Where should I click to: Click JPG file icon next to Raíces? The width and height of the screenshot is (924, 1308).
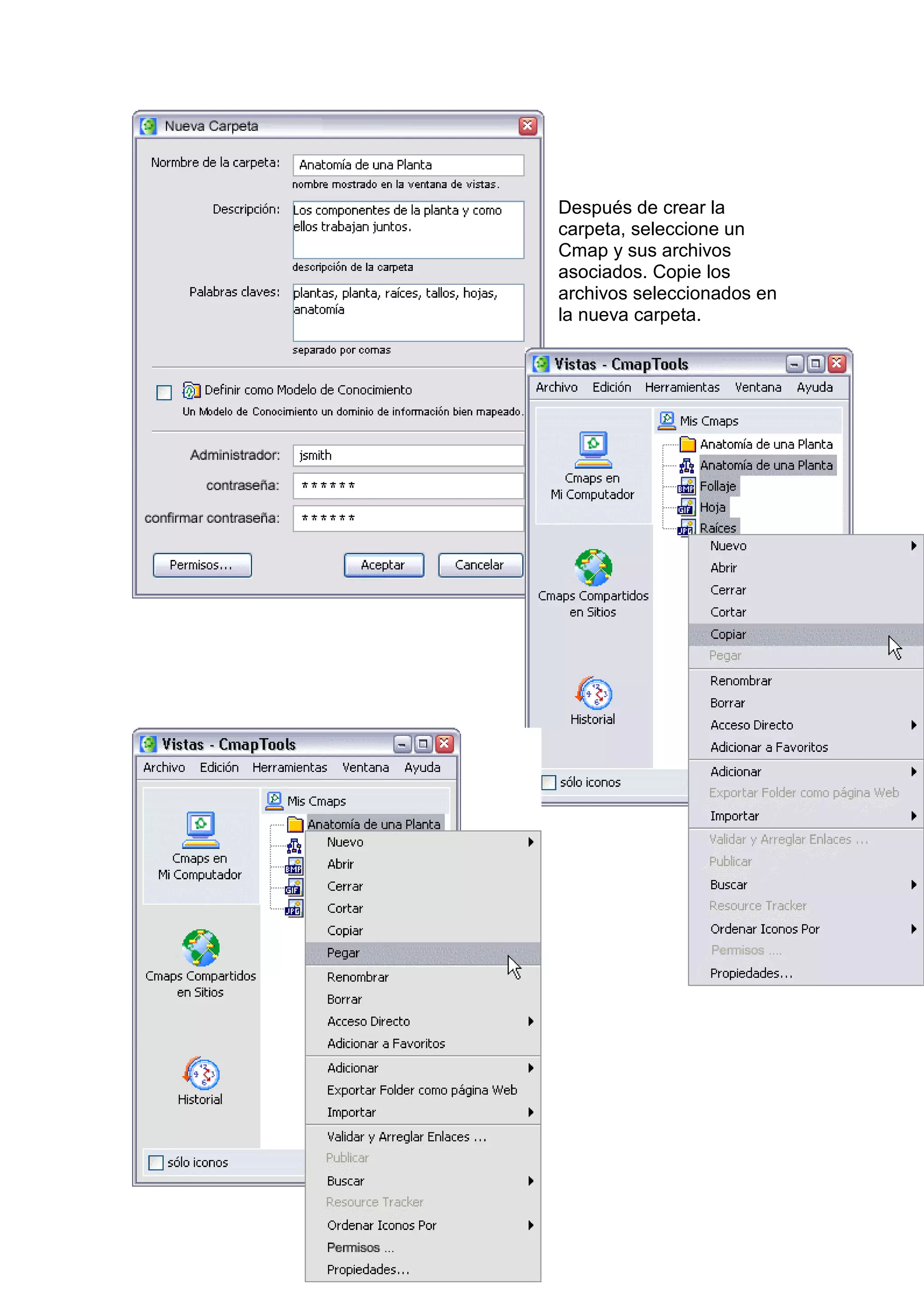click(x=687, y=527)
